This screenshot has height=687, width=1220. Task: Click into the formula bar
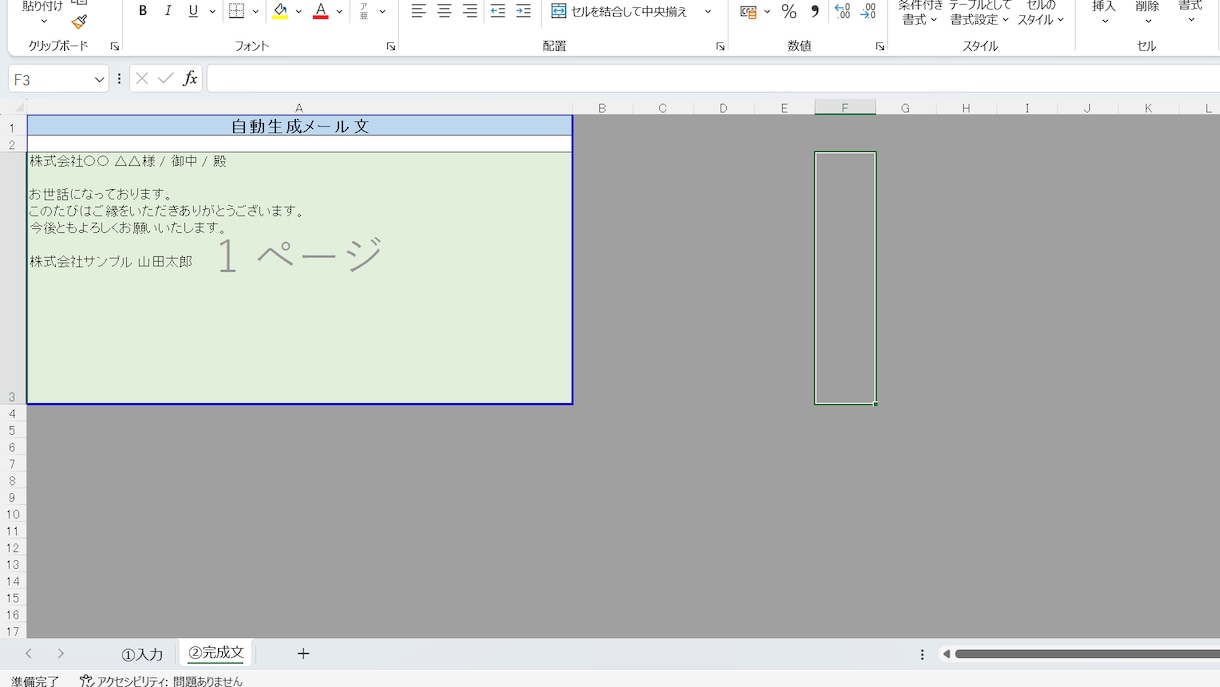(x=713, y=79)
